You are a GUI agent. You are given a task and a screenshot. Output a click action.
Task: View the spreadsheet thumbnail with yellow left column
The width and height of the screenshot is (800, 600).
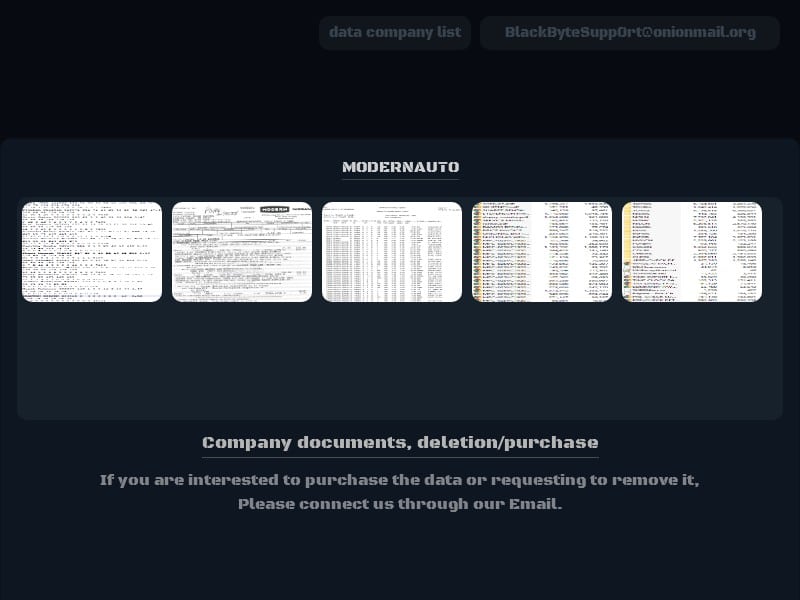(692, 252)
